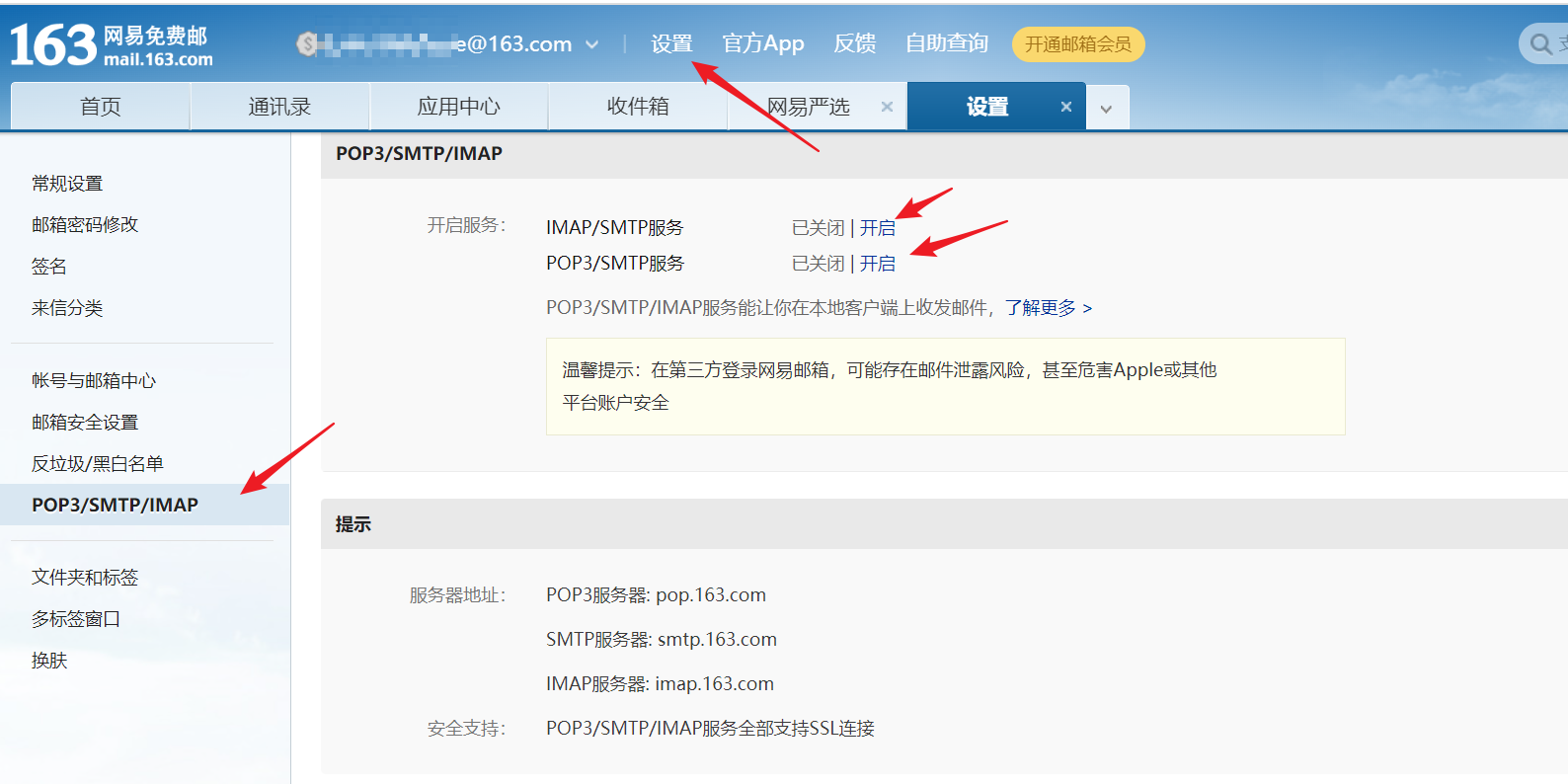Open 签名 settings in the sidebar

(49, 267)
